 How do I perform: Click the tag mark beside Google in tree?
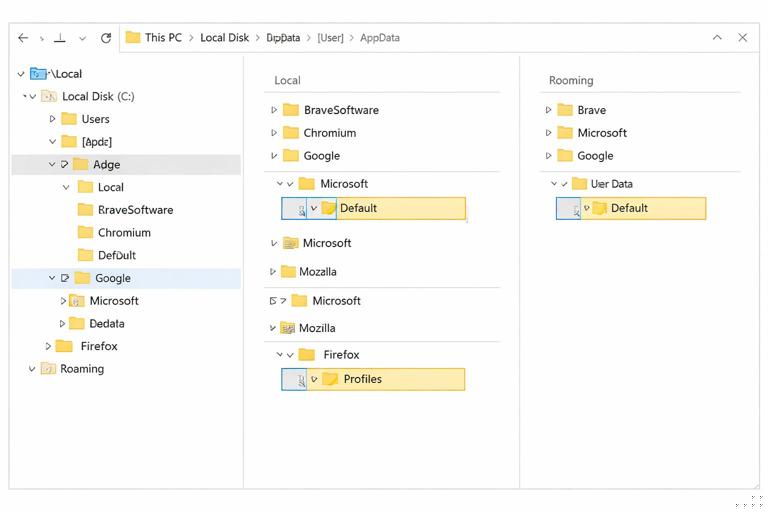65,278
